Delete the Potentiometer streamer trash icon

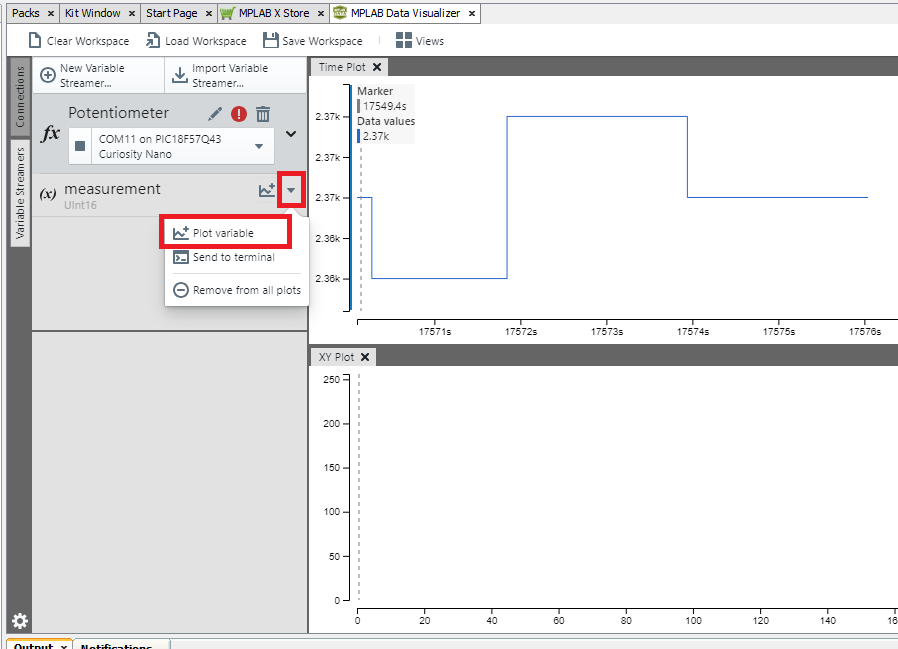[263, 113]
